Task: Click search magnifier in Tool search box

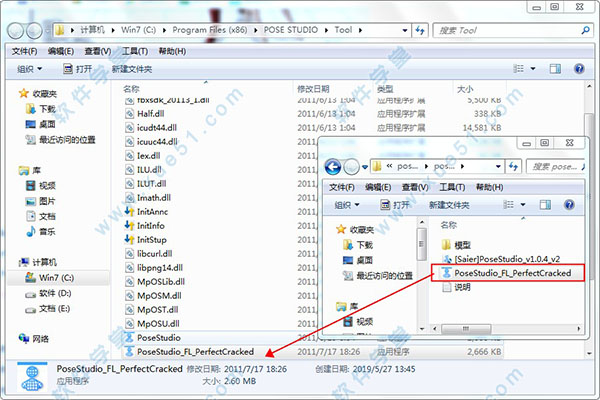Action: [585, 30]
